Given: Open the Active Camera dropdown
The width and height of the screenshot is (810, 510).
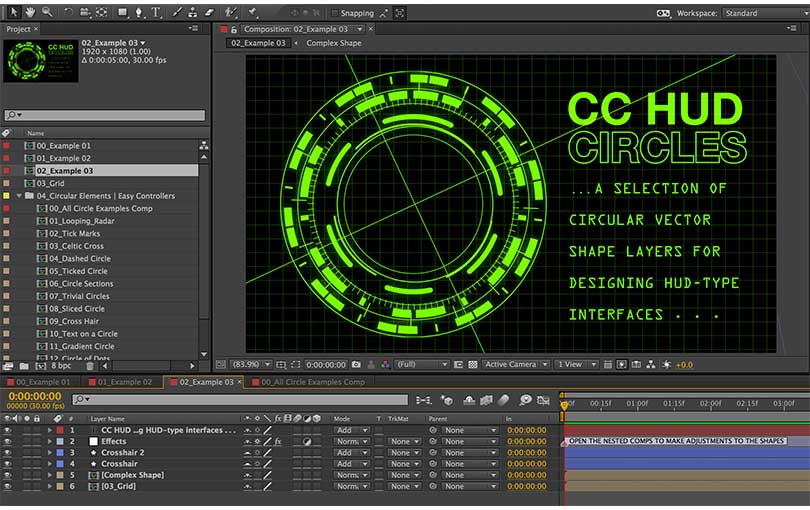Looking at the screenshot, I should 516,364.
